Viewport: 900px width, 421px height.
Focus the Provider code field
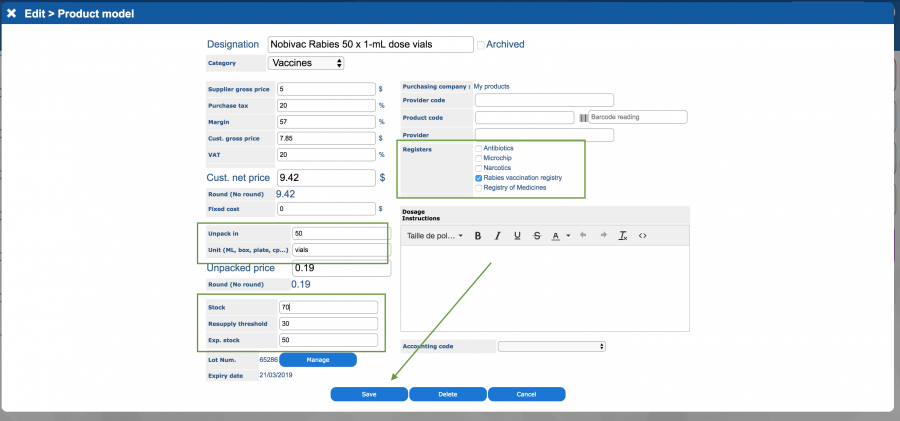(x=544, y=100)
